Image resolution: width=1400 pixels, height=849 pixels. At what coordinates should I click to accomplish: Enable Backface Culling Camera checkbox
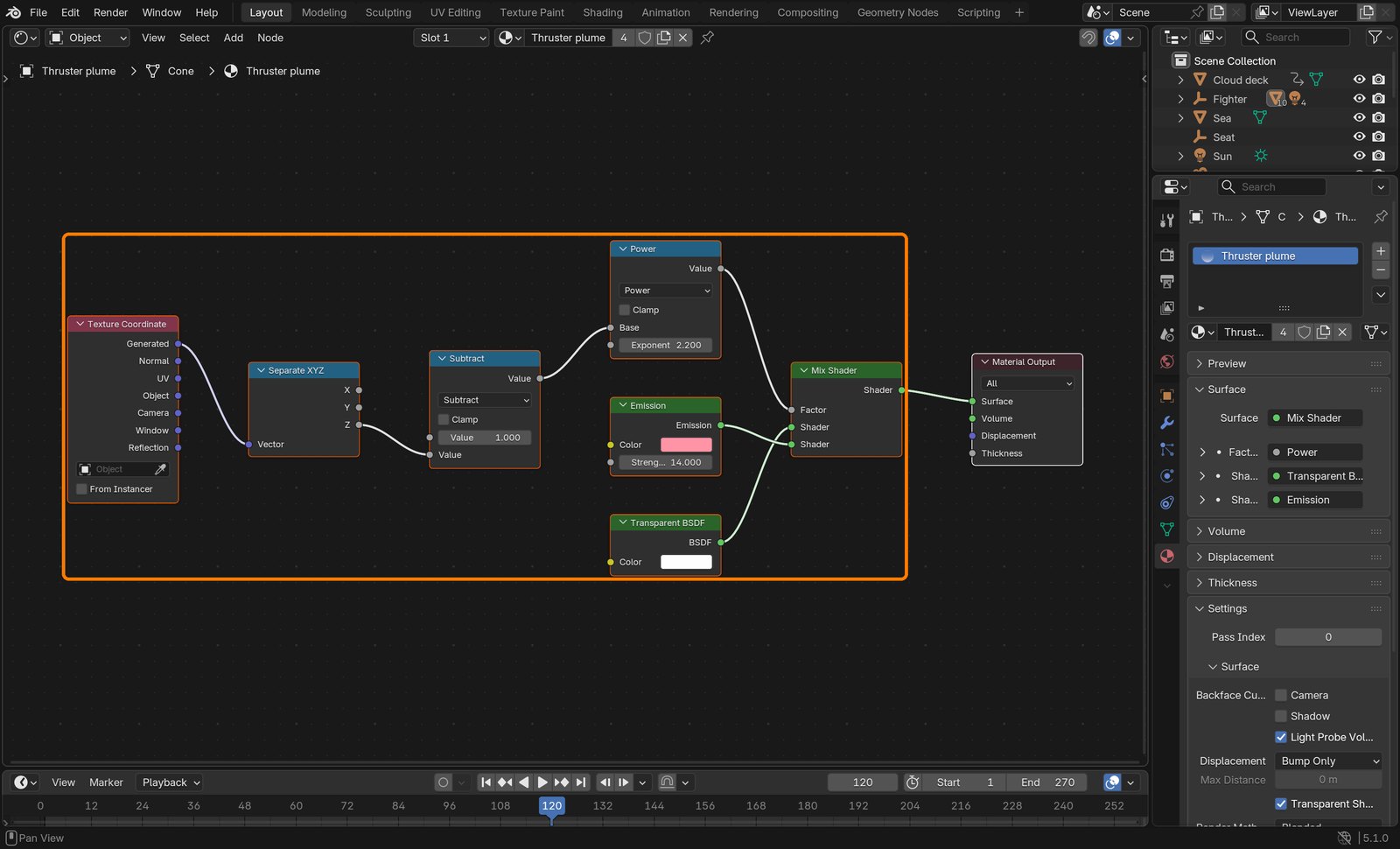coord(1281,695)
